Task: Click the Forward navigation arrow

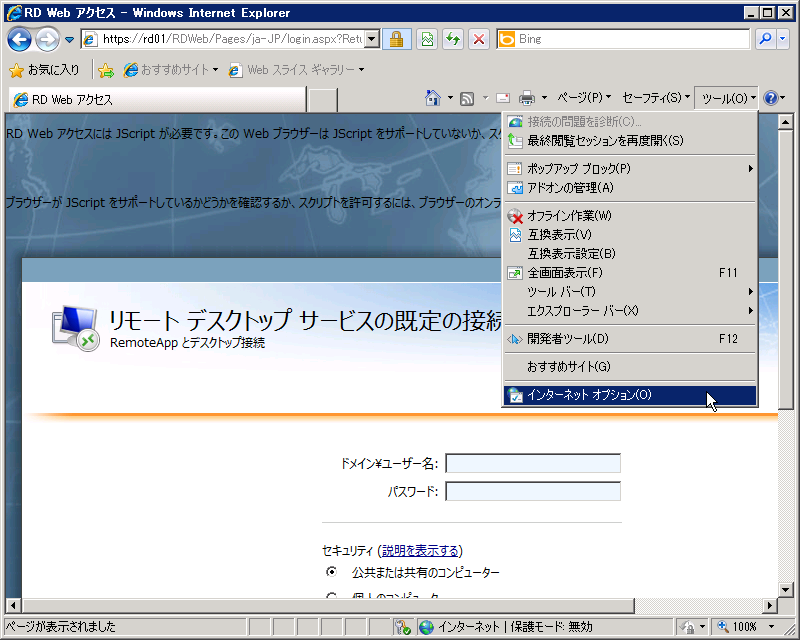Action: pyautogui.click(x=48, y=39)
